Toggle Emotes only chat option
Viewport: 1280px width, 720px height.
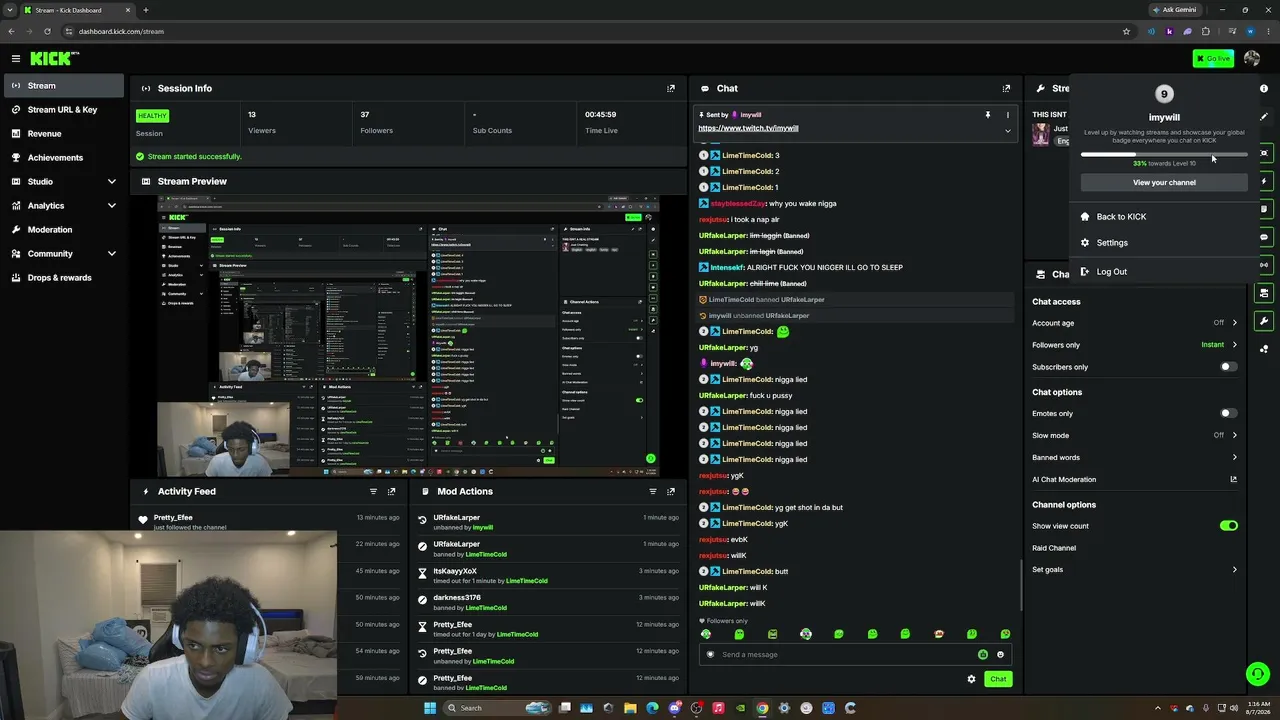[1229, 413]
